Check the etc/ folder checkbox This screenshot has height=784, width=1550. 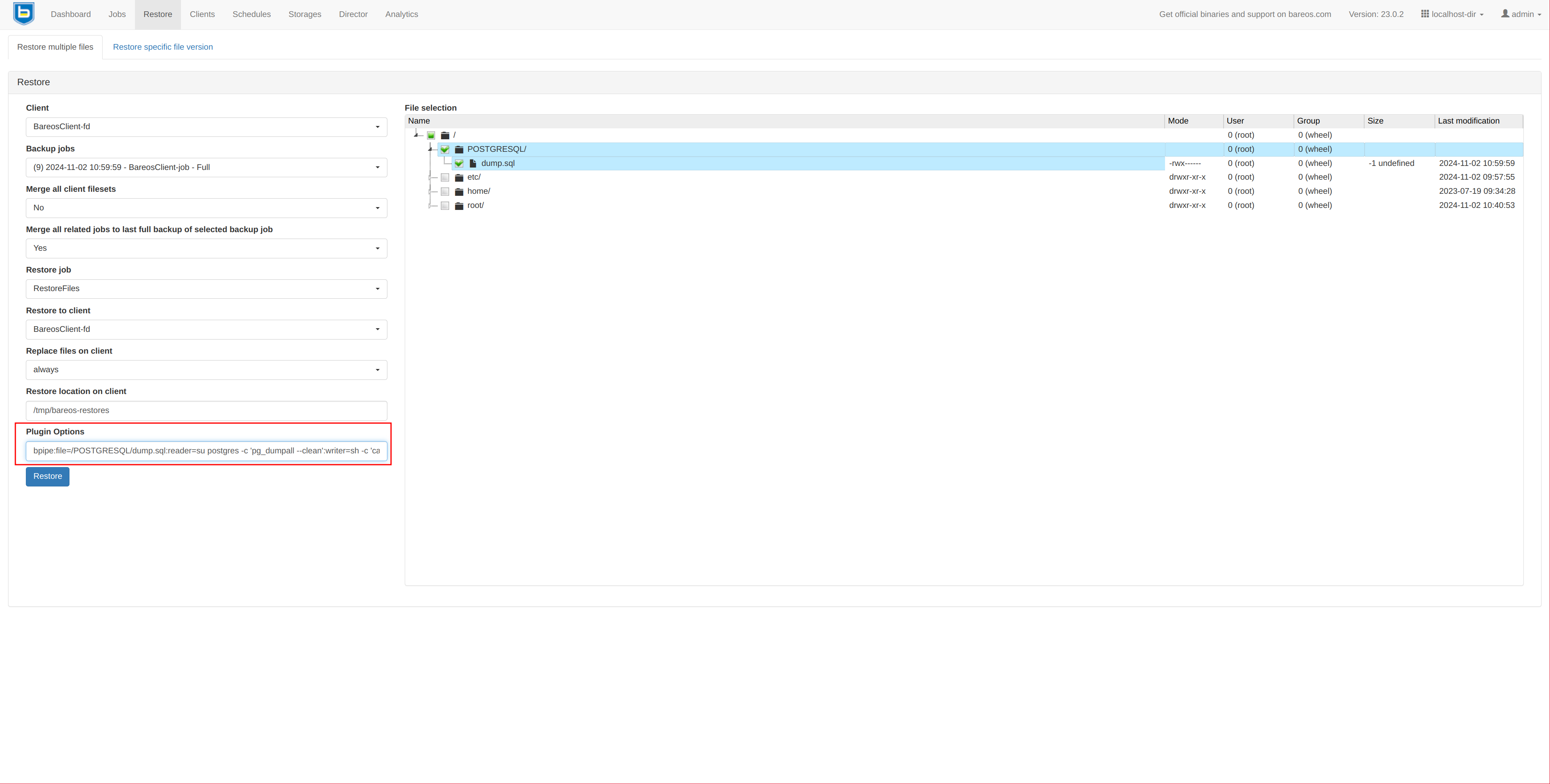coord(445,177)
